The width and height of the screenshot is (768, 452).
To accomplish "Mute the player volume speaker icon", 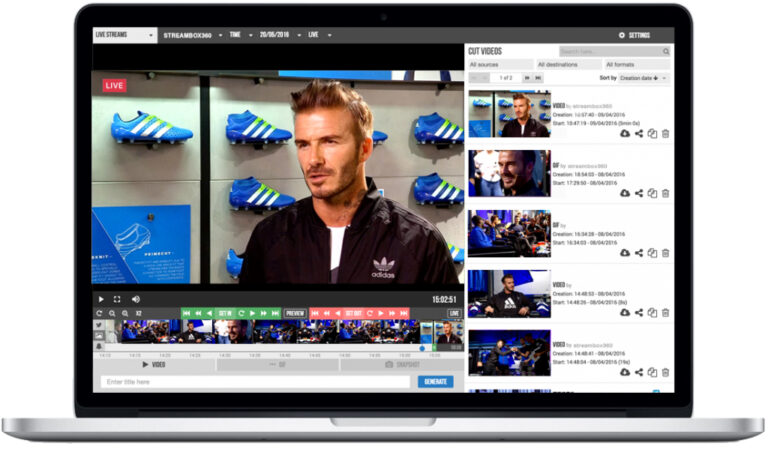I will click(136, 299).
